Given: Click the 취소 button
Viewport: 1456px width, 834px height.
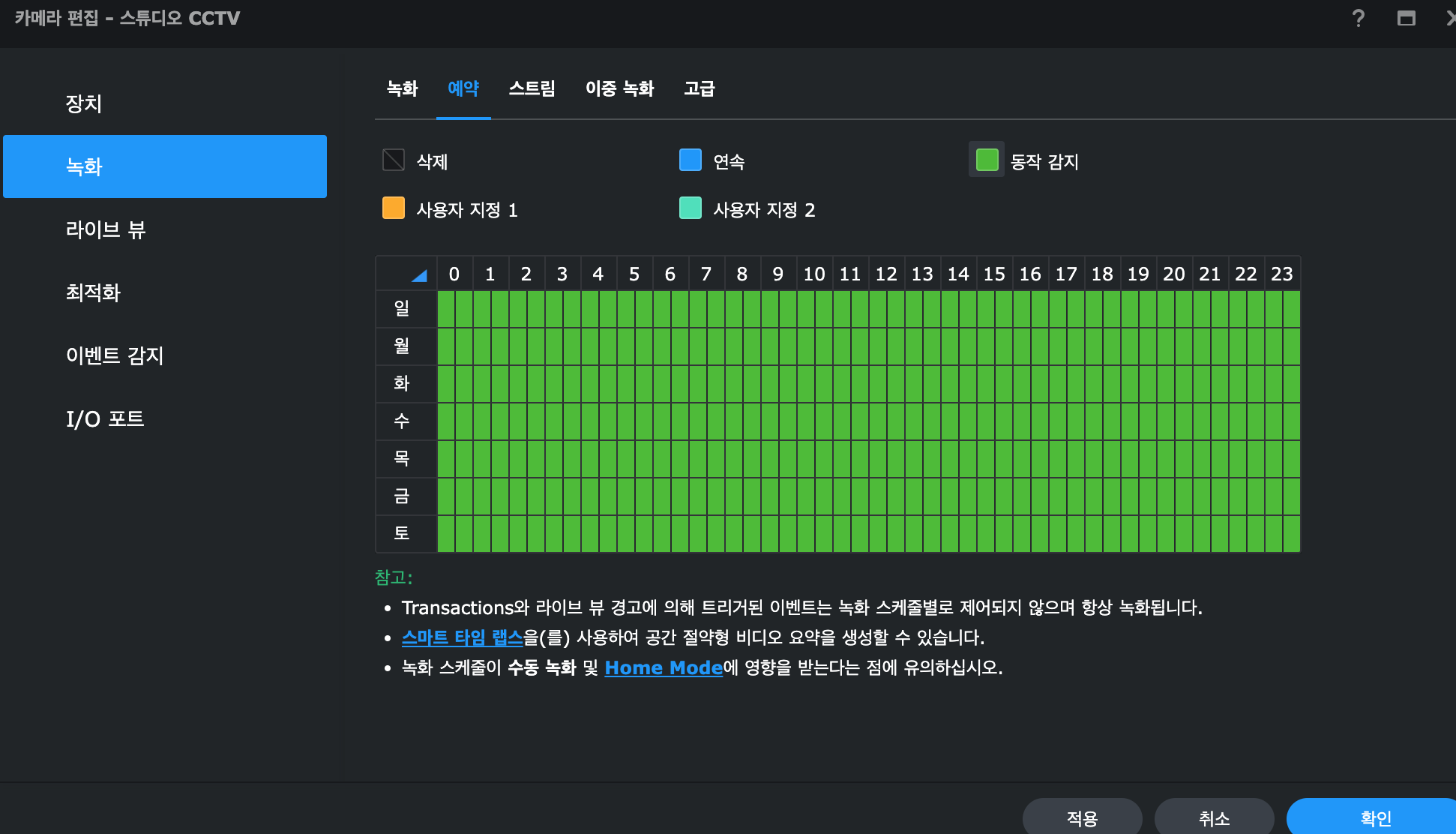Looking at the screenshot, I should point(1214,817).
